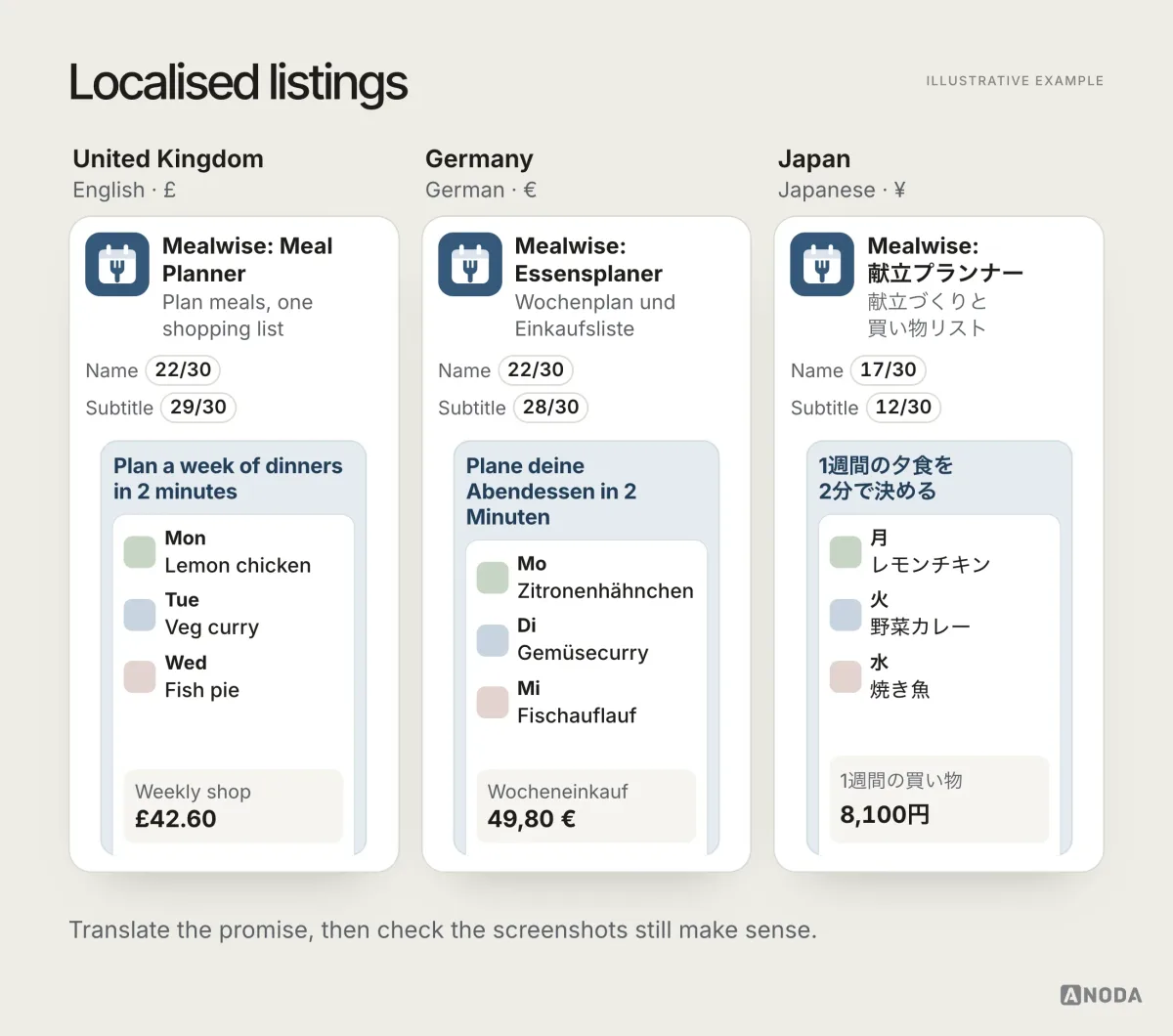1173x1036 pixels.
Task: Select the 'Lemon chicken' meal text
Action: (238, 566)
